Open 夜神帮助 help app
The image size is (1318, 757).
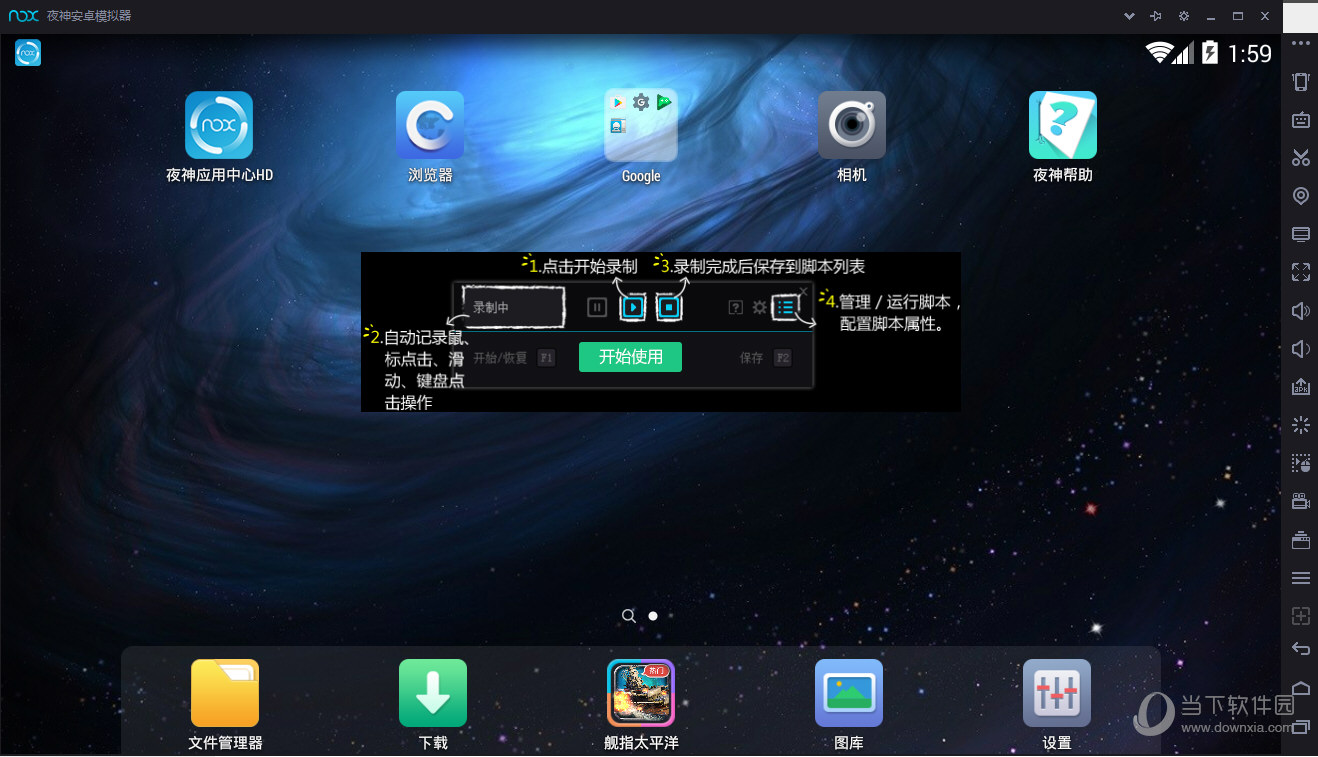click(1062, 125)
